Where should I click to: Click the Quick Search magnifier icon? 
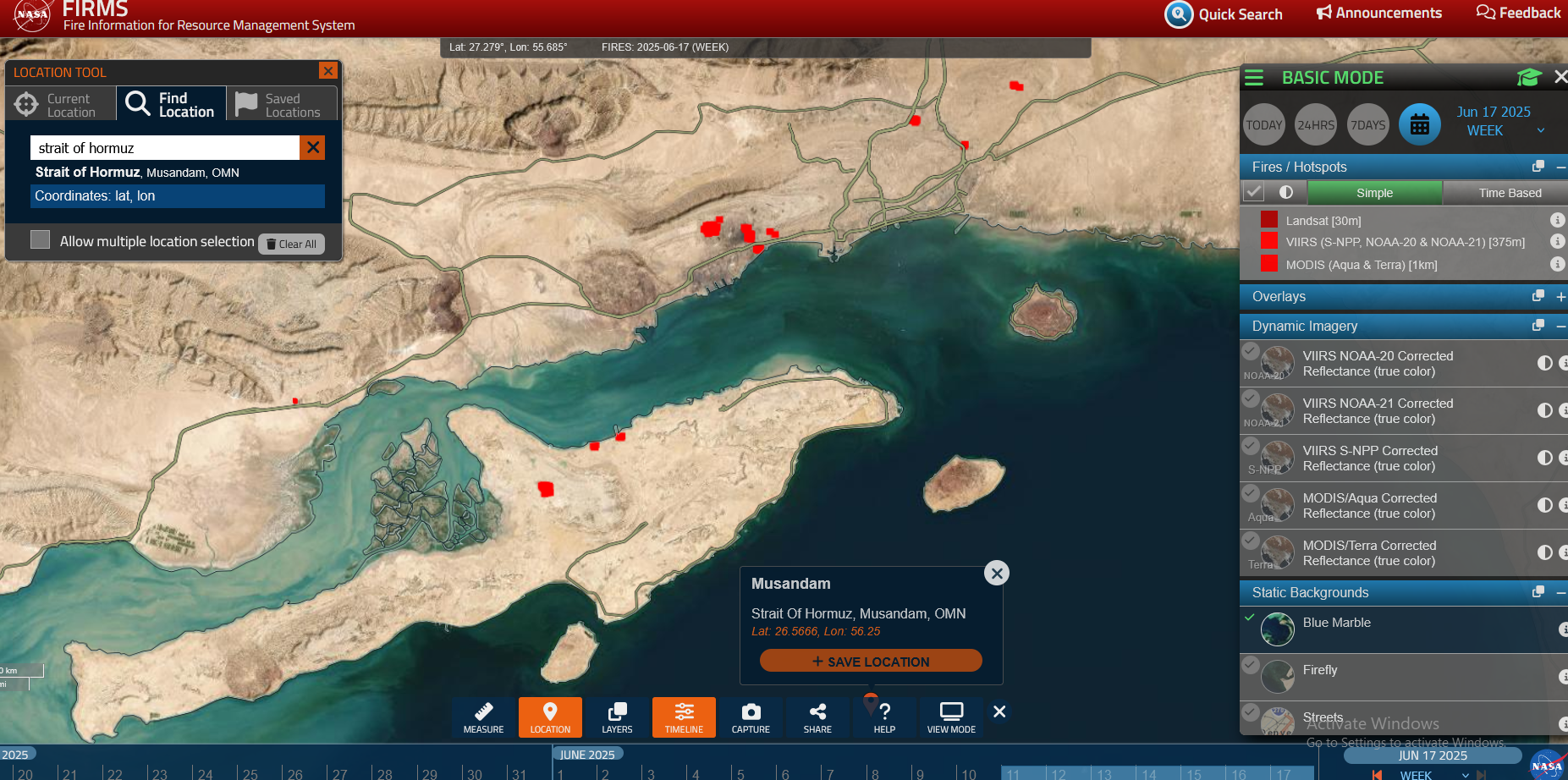point(1179,14)
